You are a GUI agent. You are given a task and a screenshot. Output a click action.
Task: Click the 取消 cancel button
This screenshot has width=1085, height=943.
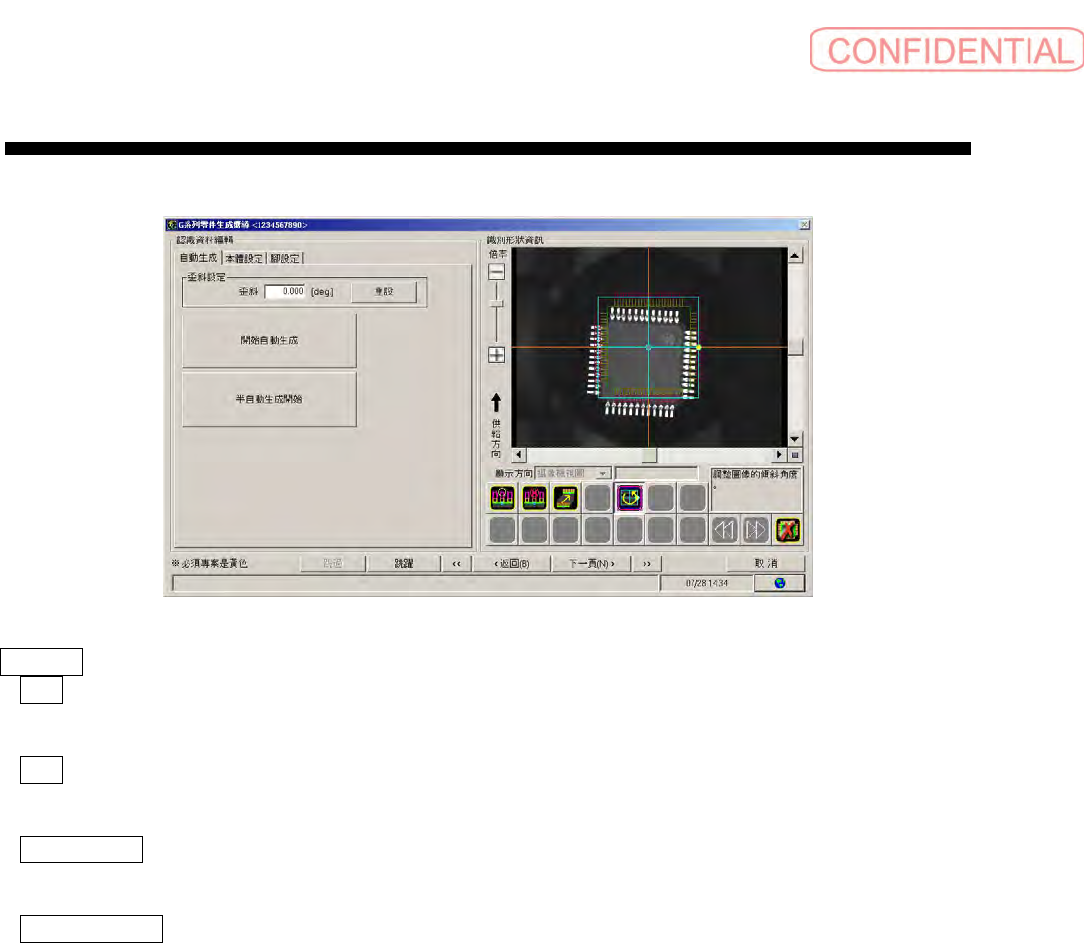coord(765,563)
